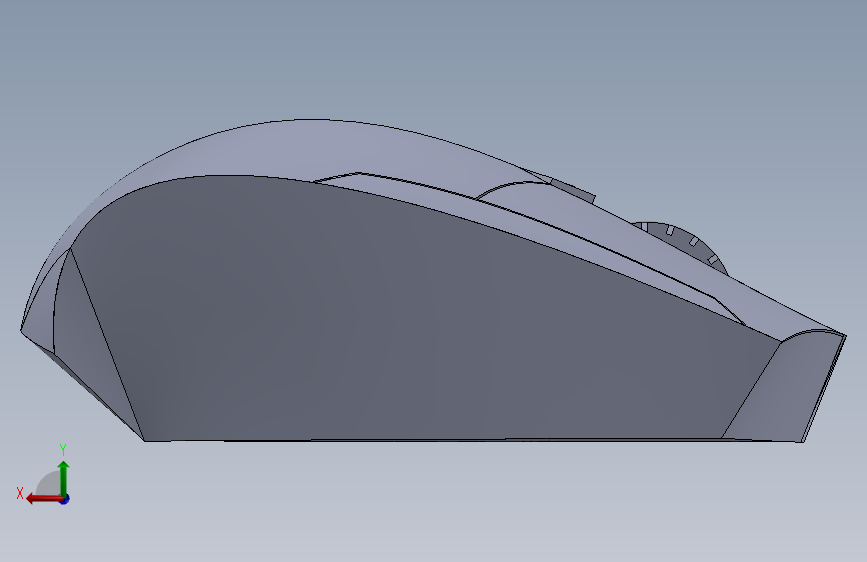Click the blue Z axis dot of triad

click(65, 500)
